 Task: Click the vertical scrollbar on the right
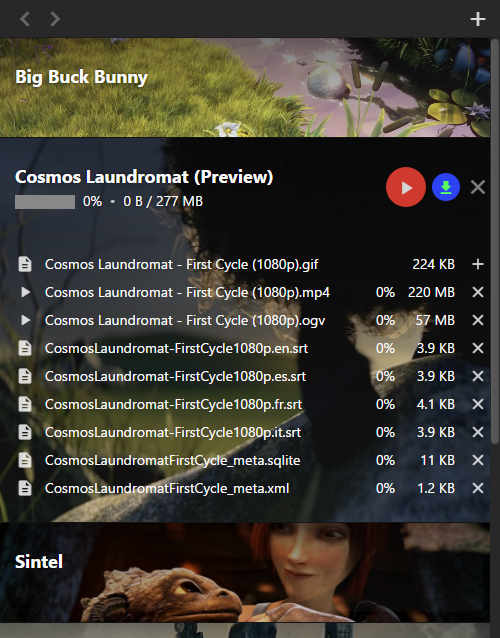click(495, 240)
